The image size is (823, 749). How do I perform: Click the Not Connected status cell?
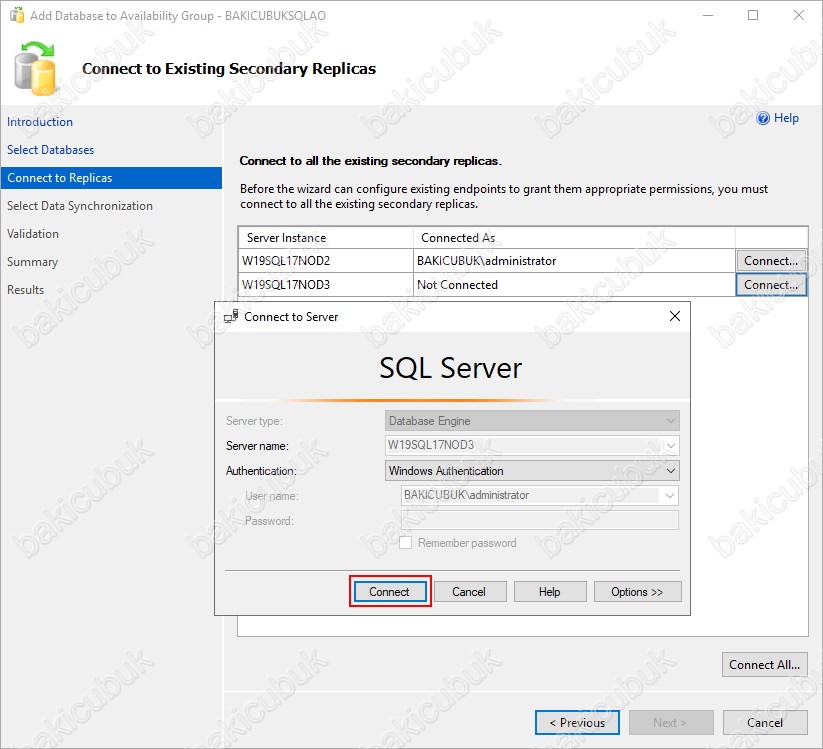[574, 284]
